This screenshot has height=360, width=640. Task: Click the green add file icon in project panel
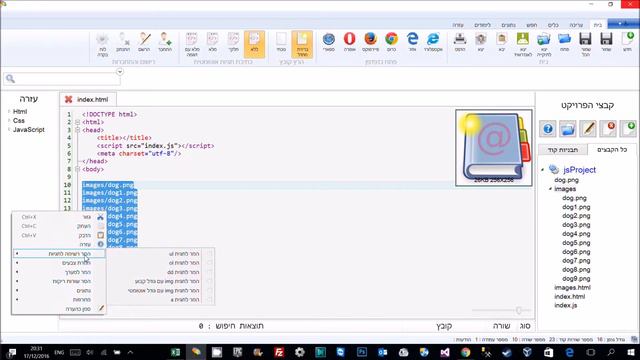628,129
